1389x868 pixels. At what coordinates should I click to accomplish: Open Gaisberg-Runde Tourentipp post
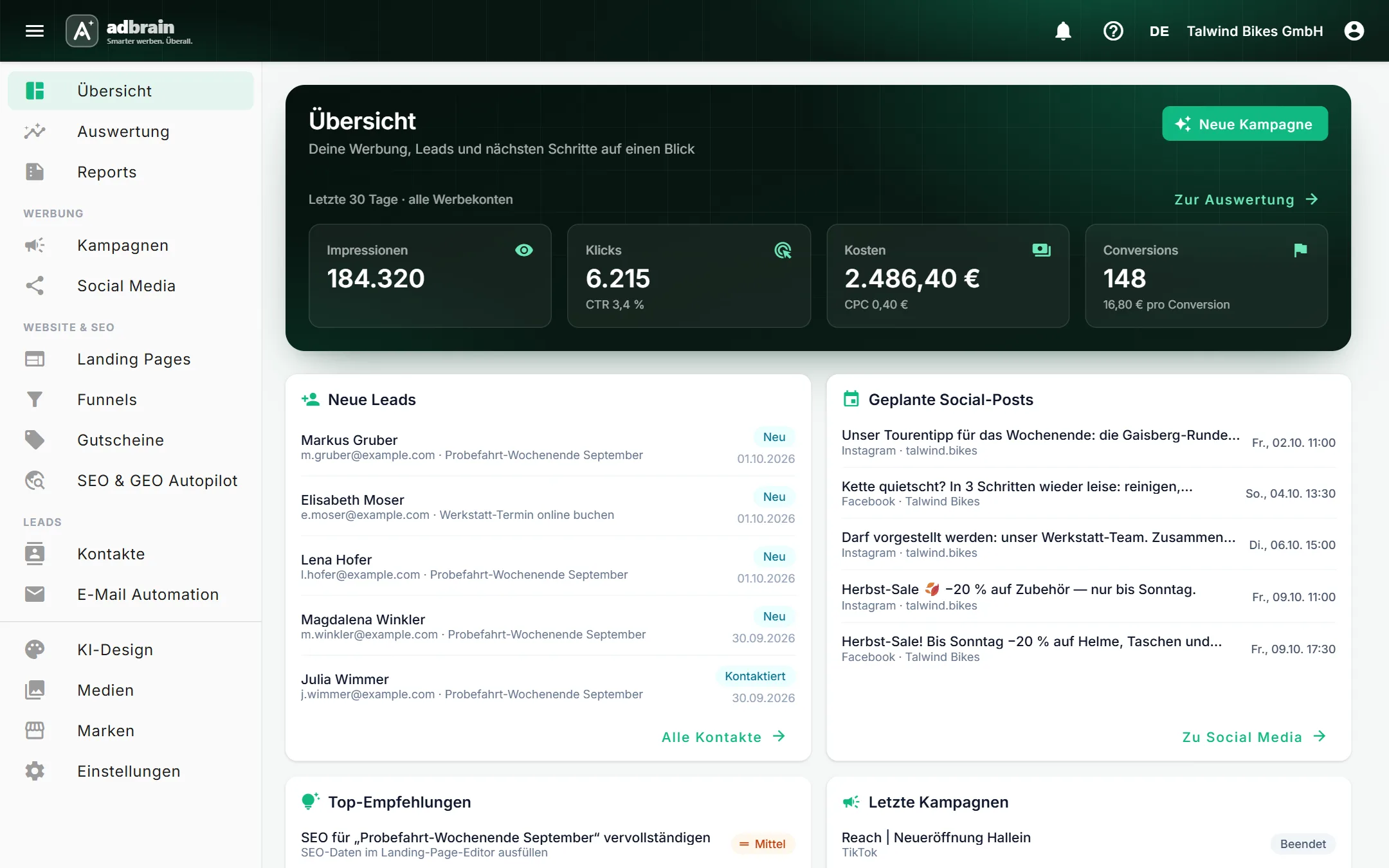point(1089,442)
